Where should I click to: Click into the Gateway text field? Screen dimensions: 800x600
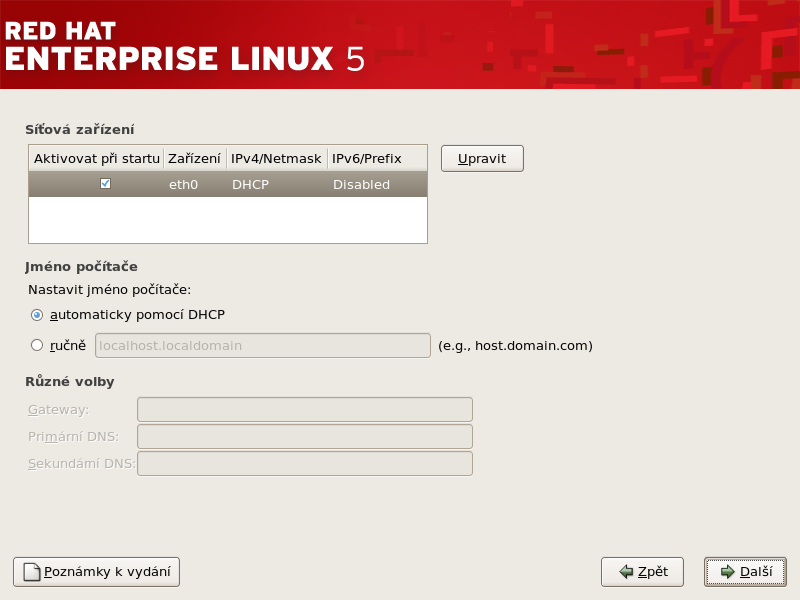tap(304, 410)
